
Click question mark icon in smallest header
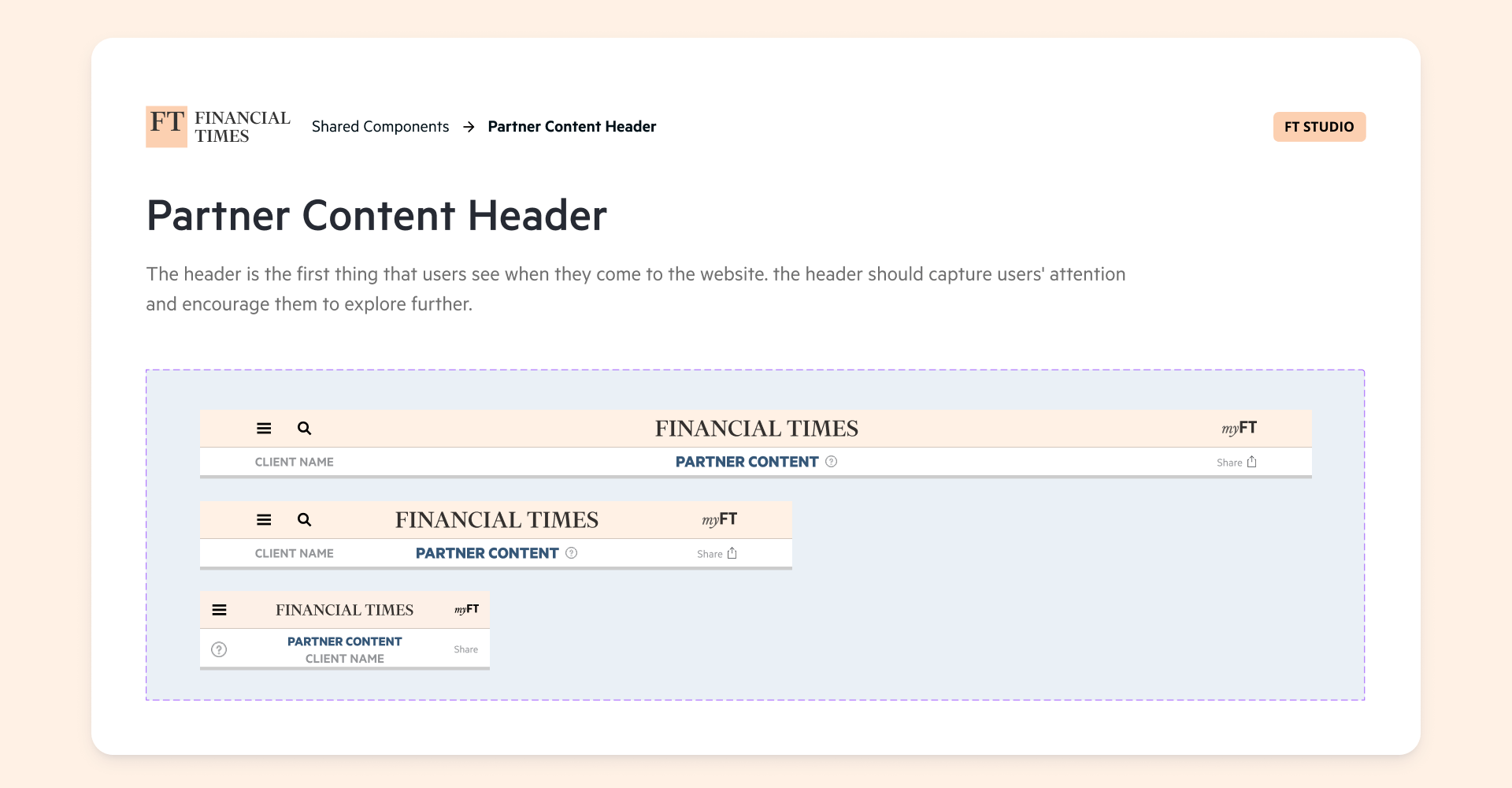(x=219, y=649)
